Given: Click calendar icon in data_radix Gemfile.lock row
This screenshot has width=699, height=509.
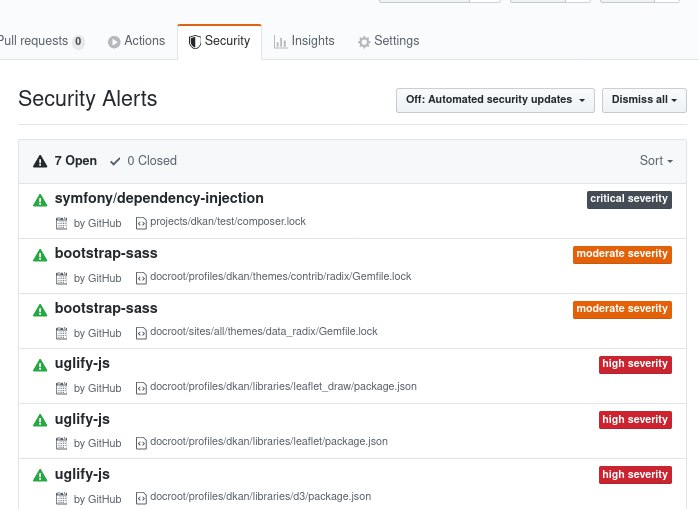Looking at the screenshot, I should [62, 333].
